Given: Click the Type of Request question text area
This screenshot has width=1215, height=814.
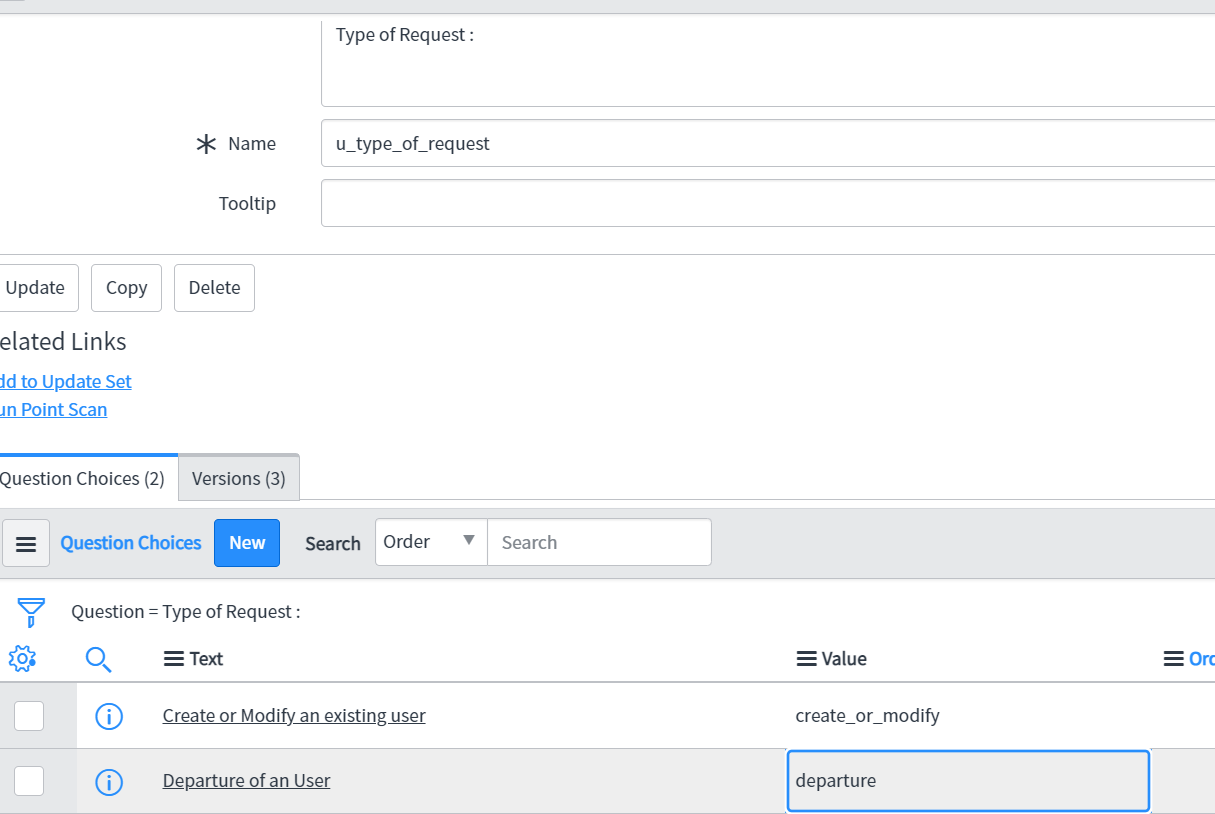Looking at the screenshot, I should 768,62.
